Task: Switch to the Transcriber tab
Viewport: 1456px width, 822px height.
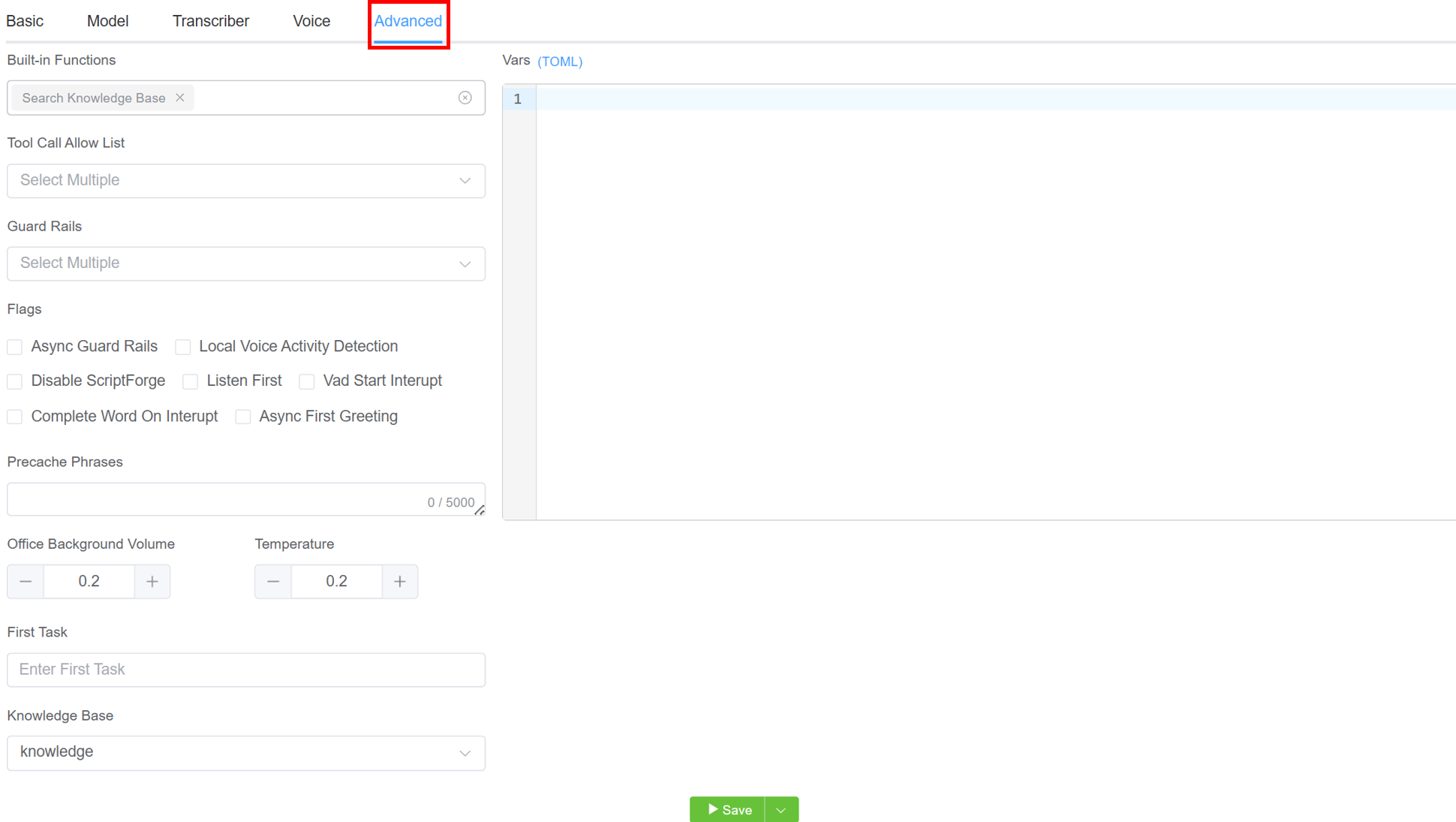Action: pos(211,21)
